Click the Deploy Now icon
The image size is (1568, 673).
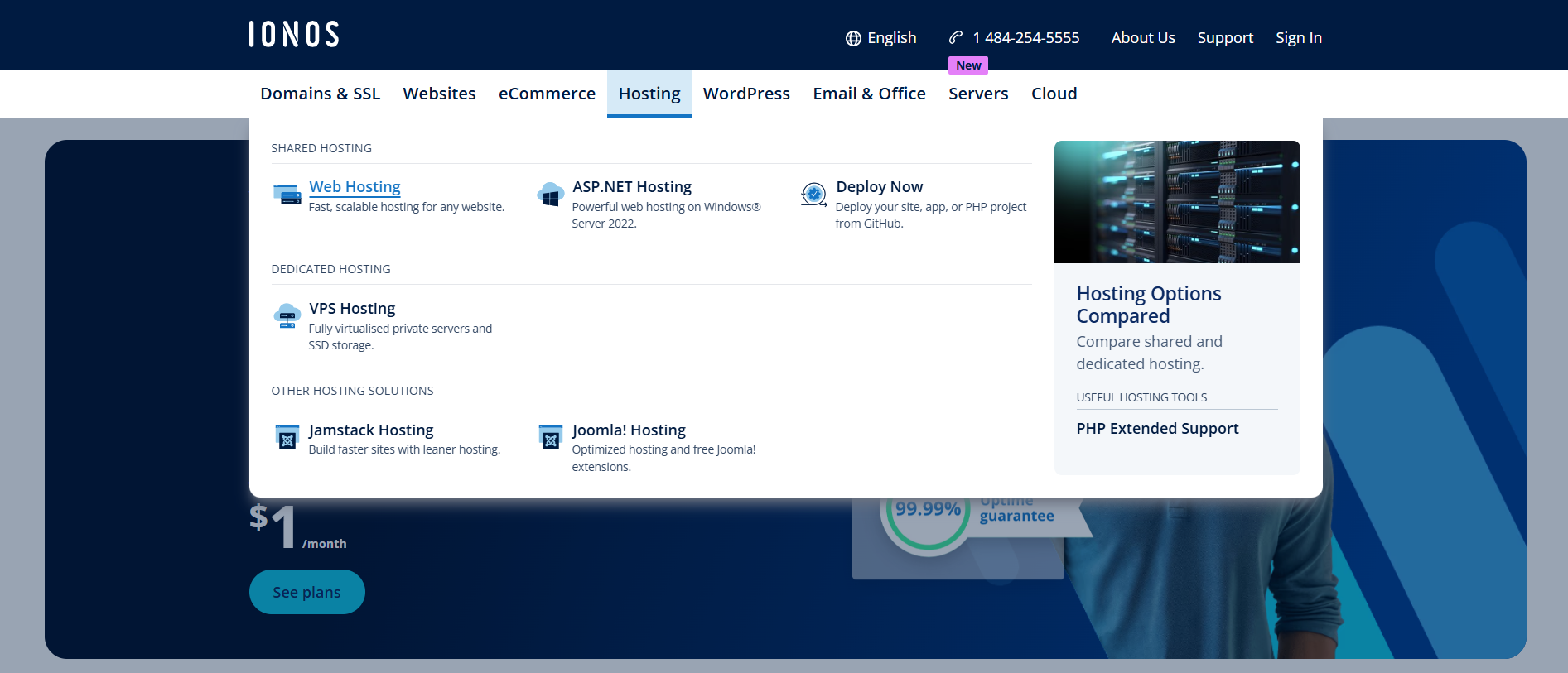tap(814, 195)
